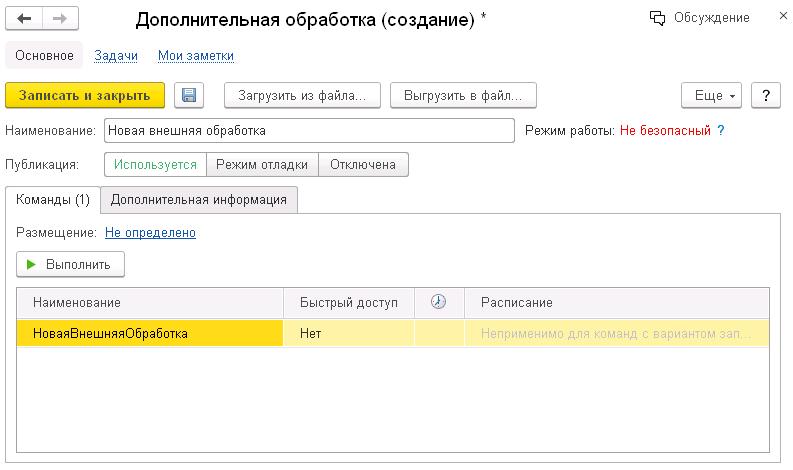Open help with the ? button
Viewport: 793px width, 470px height.
pyautogui.click(x=766, y=95)
